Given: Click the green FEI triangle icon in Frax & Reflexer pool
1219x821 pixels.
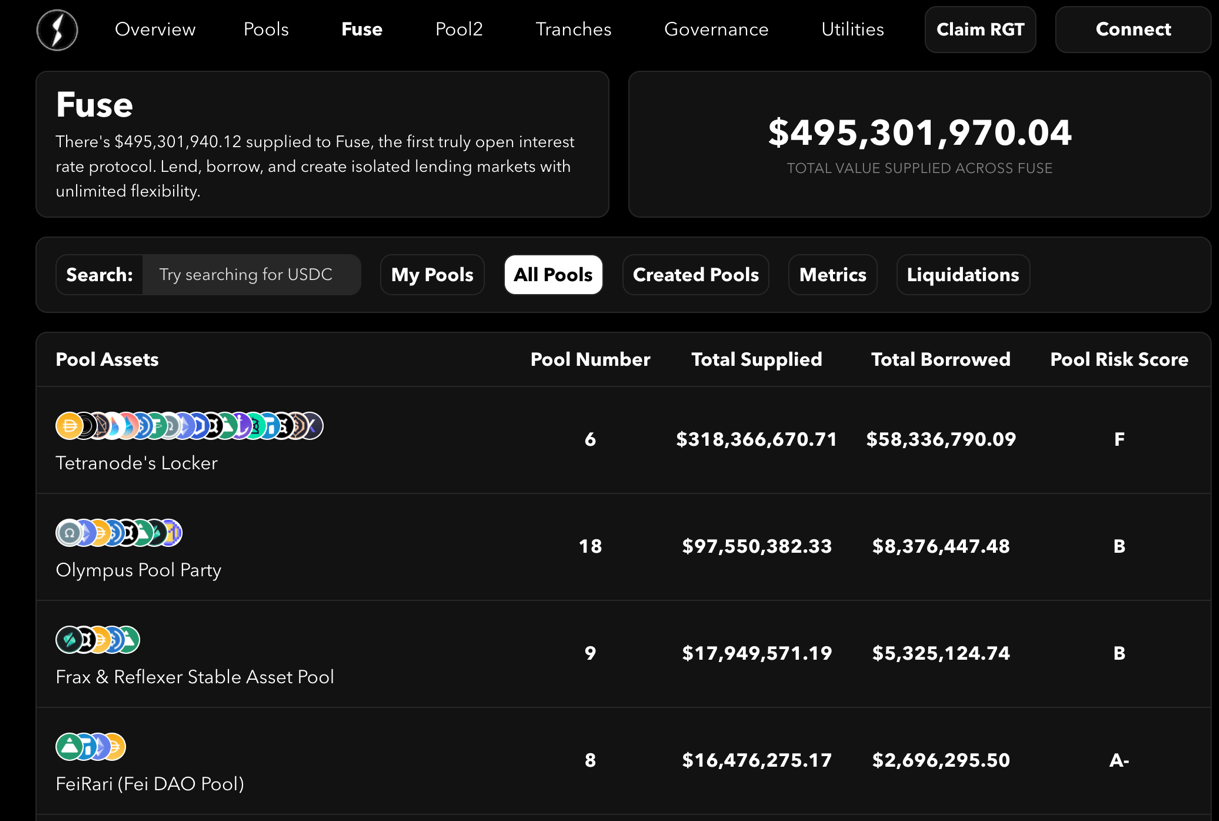Looking at the screenshot, I should click(x=131, y=639).
